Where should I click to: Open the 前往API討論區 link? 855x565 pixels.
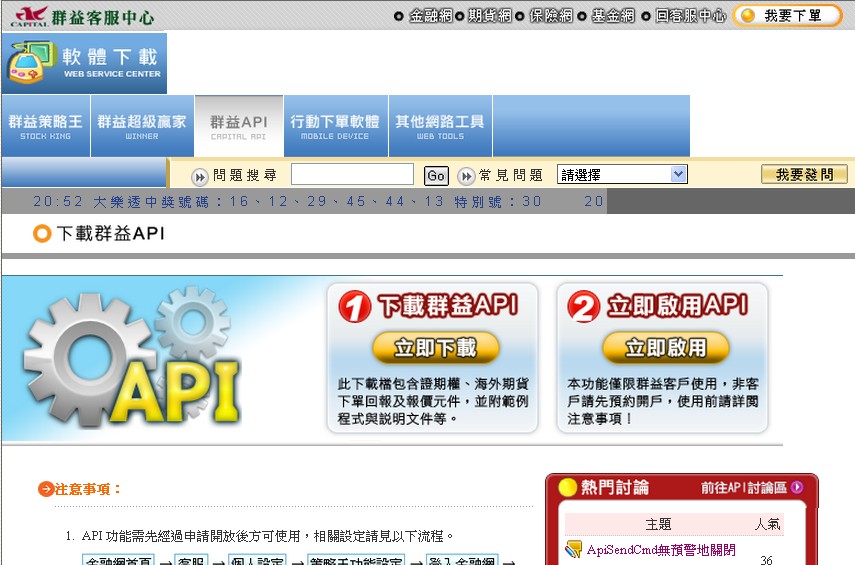pos(744,488)
